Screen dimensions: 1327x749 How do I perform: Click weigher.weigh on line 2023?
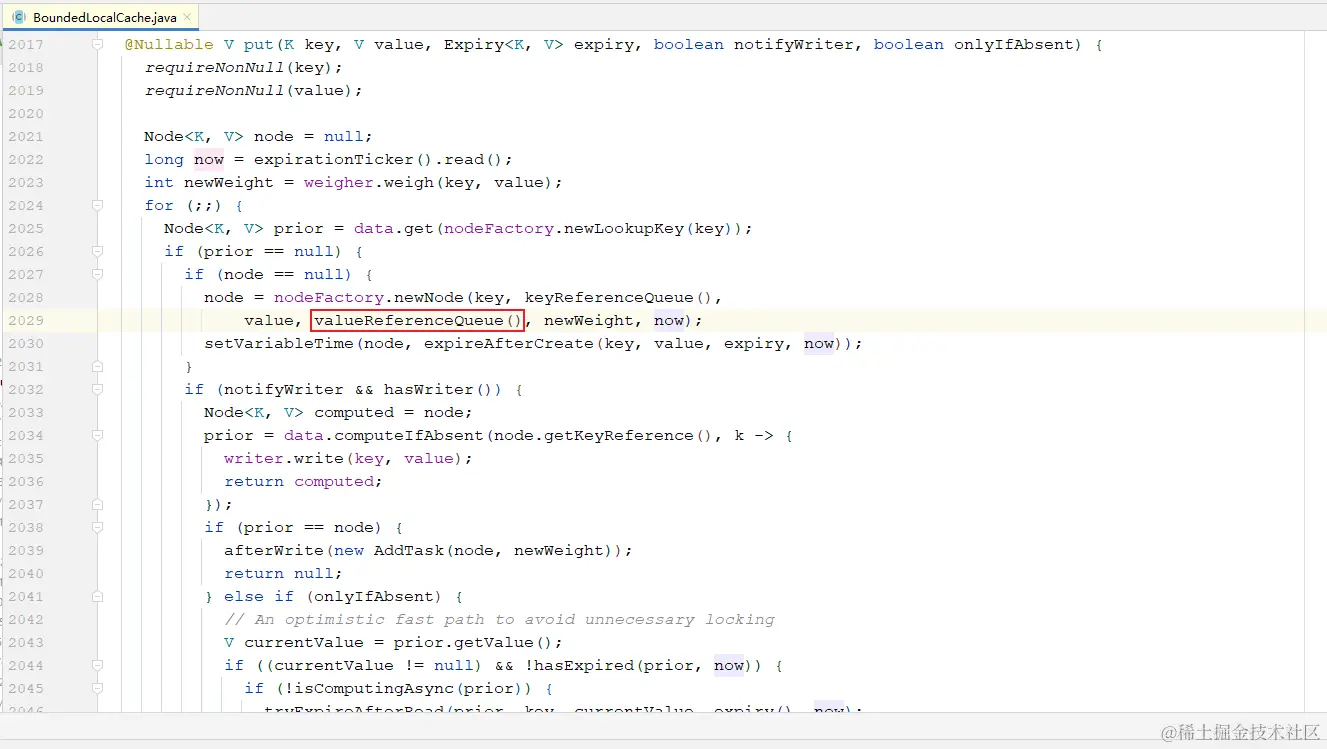369,182
